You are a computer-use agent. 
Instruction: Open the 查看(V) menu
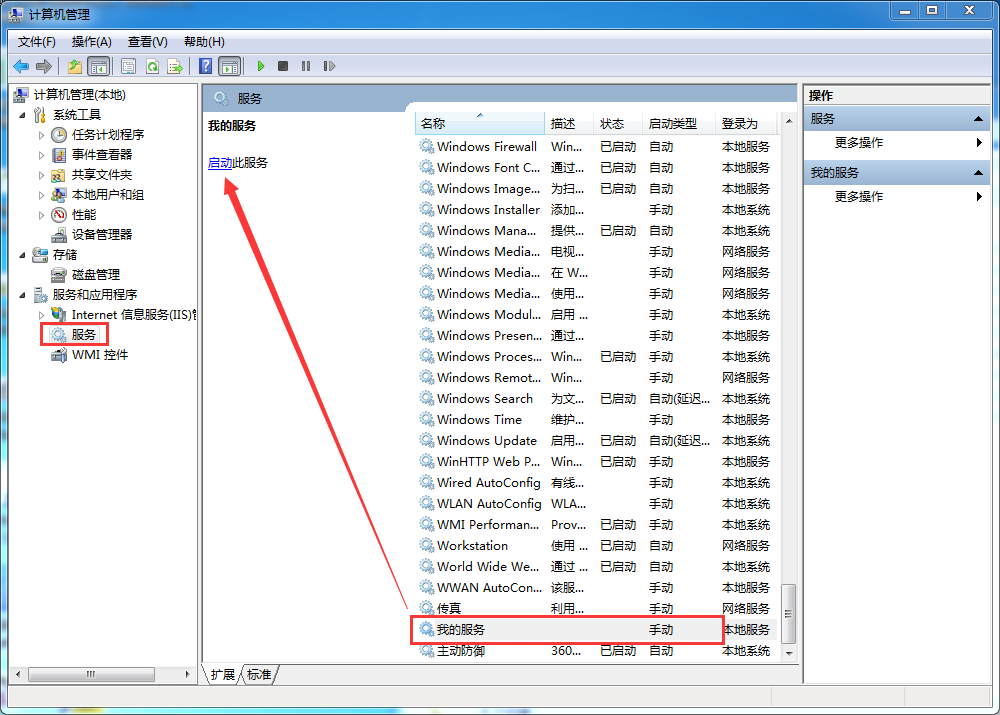coord(147,42)
